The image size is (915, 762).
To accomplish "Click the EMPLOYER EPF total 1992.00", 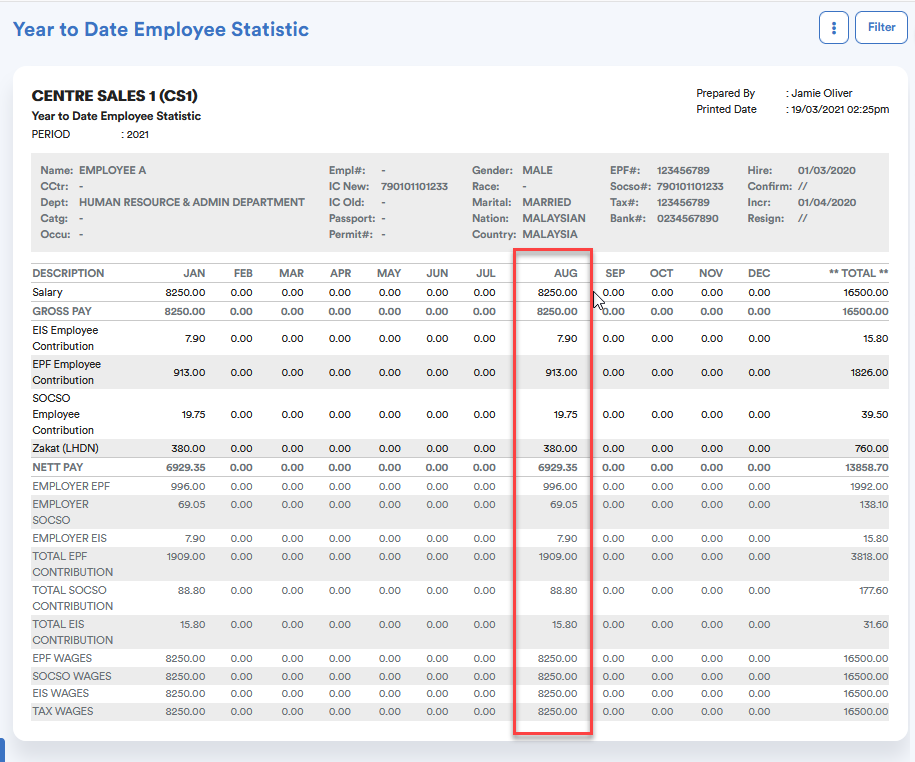I will pyautogui.click(x=869, y=486).
